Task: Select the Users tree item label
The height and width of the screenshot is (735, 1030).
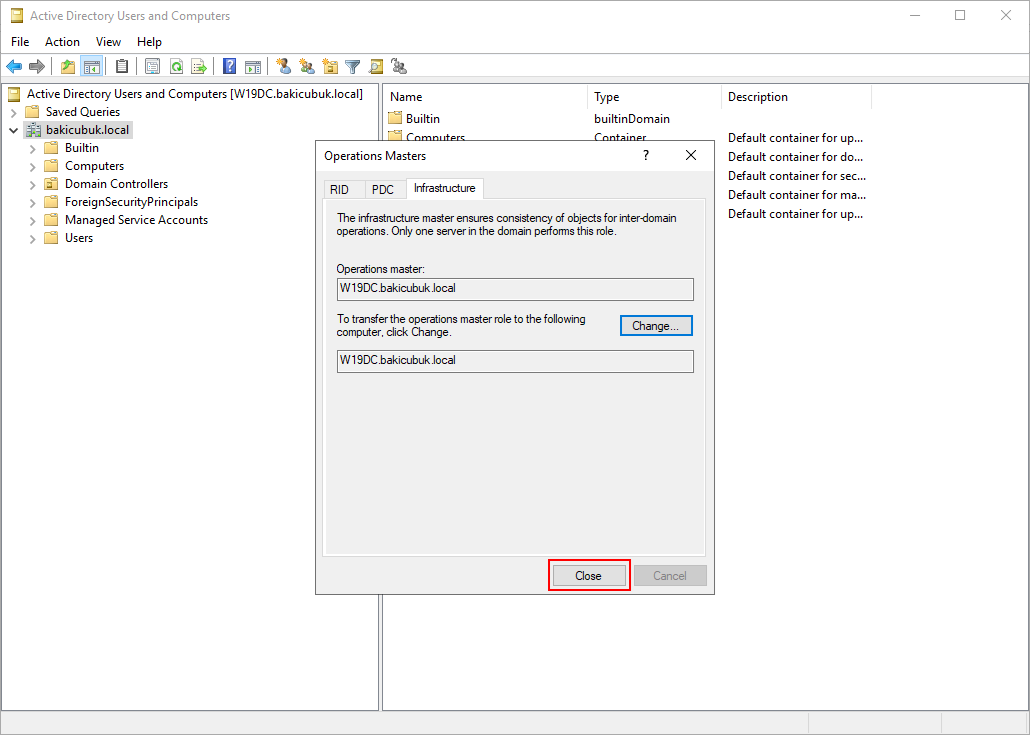Action: pyautogui.click(x=79, y=238)
